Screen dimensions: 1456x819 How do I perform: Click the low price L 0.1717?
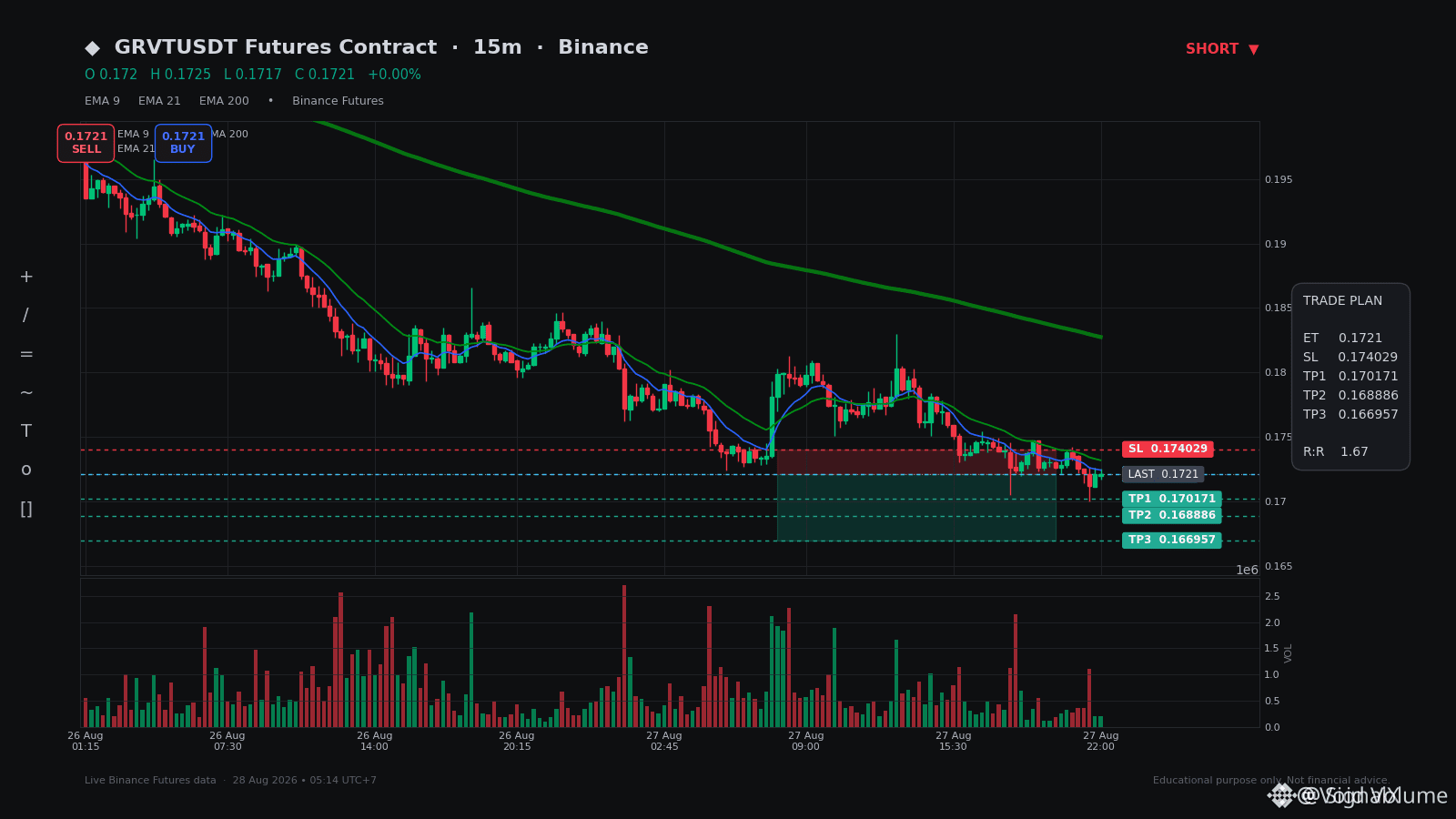click(253, 75)
